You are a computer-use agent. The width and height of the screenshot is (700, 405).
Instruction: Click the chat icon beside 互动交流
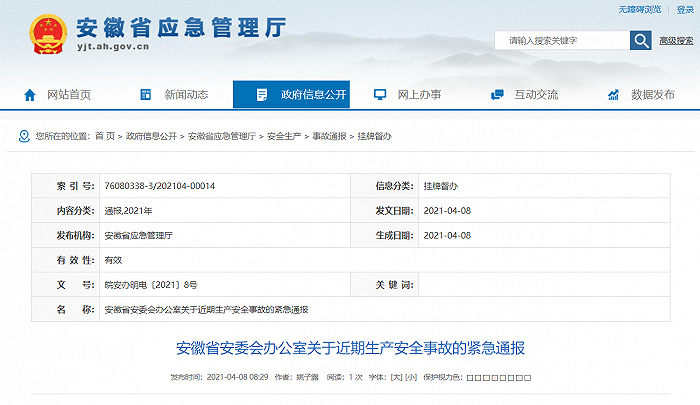[x=497, y=95]
